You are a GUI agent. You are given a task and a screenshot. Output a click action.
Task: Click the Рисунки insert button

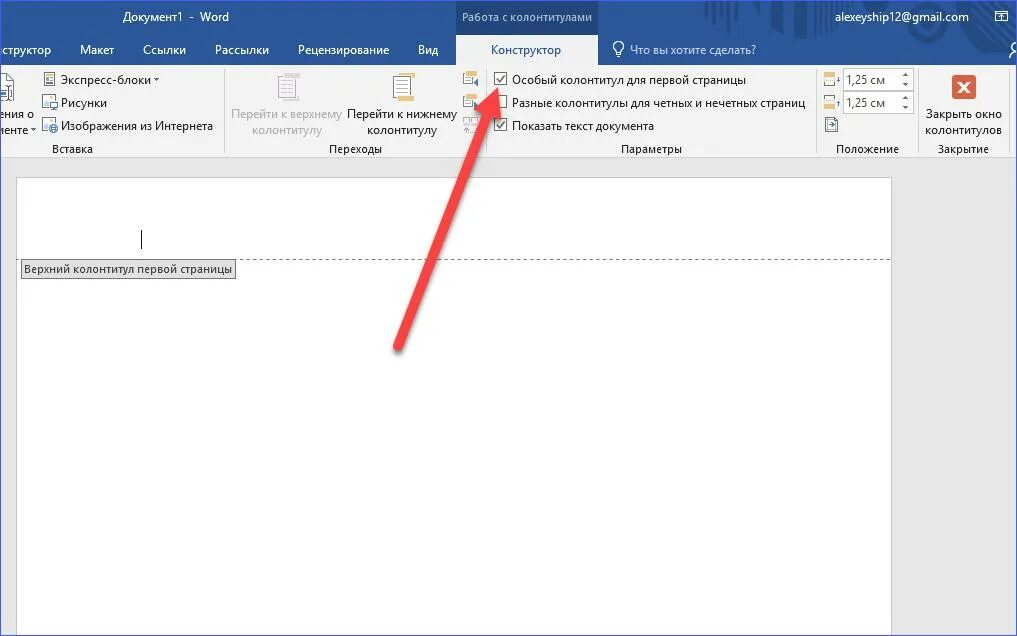[75, 102]
